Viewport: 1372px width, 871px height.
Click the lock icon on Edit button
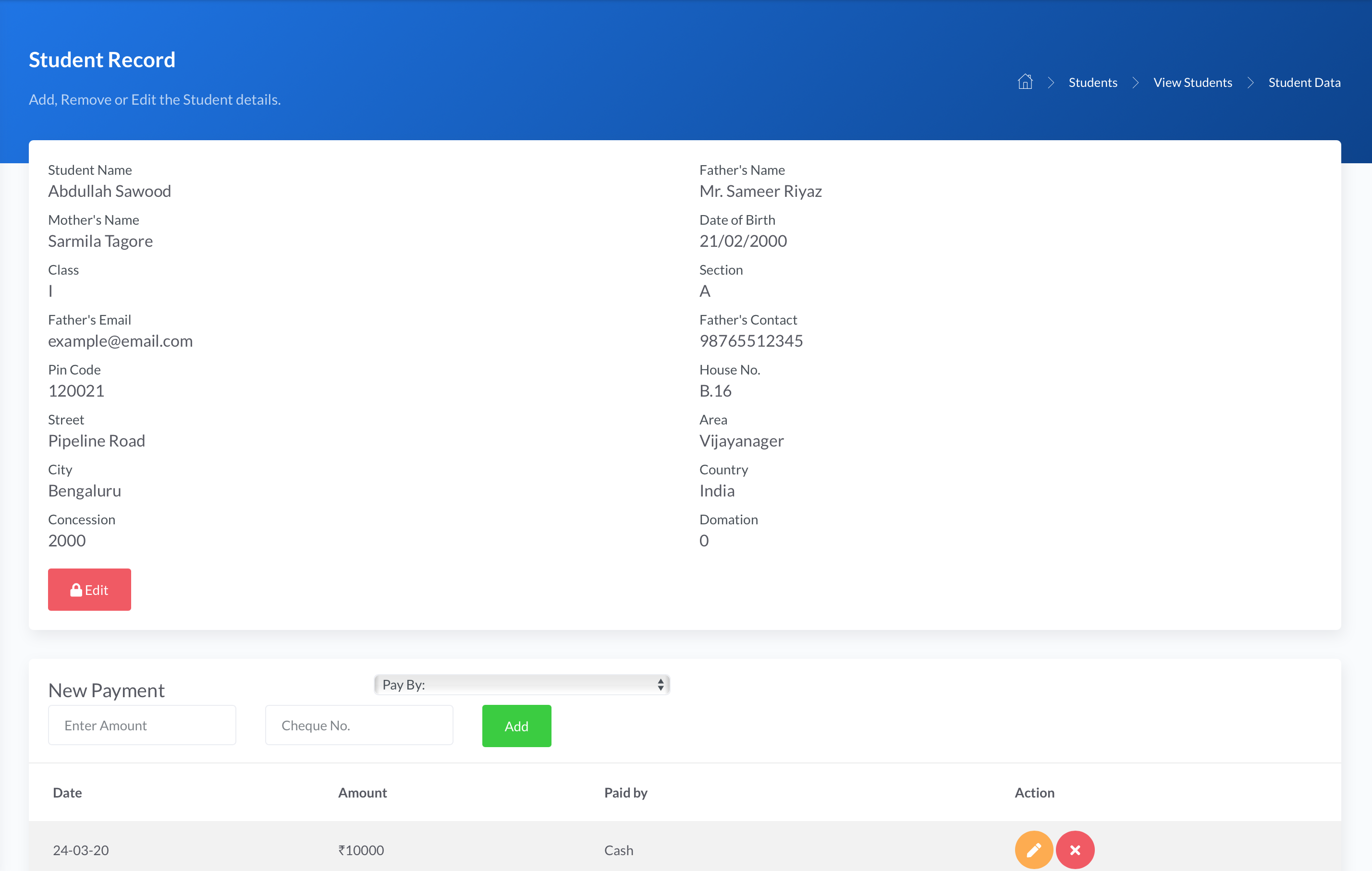pos(76,590)
